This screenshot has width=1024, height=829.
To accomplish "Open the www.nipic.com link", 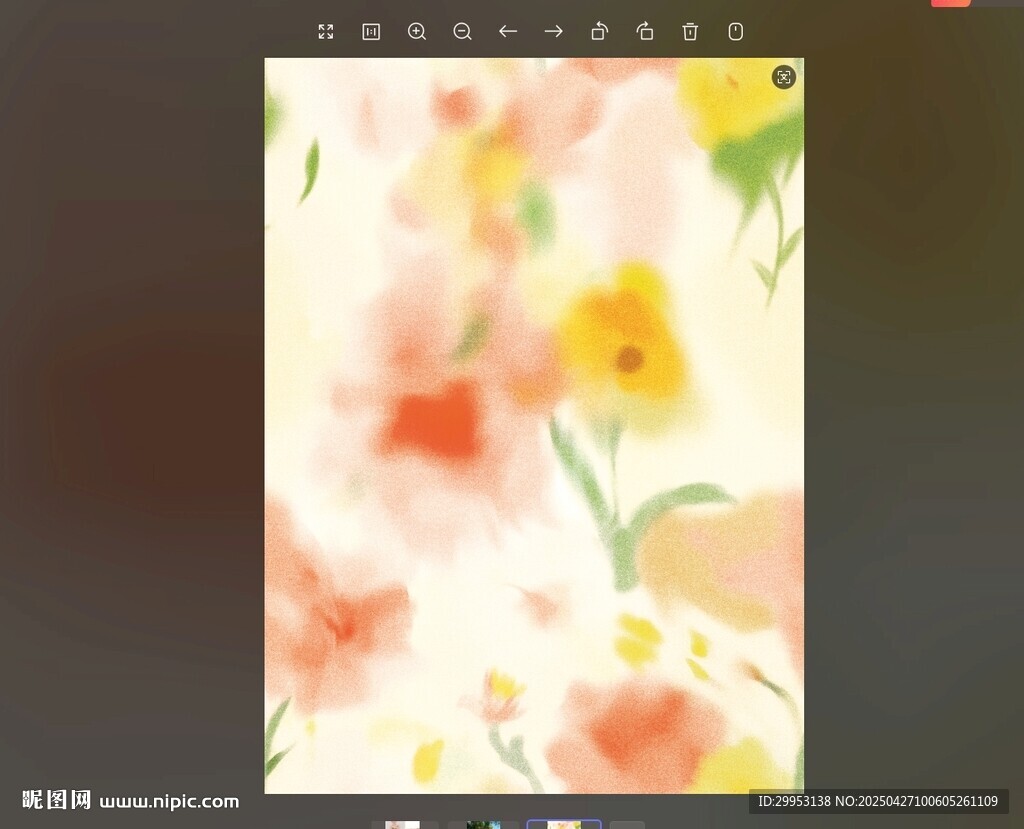I will pyautogui.click(x=168, y=801).
